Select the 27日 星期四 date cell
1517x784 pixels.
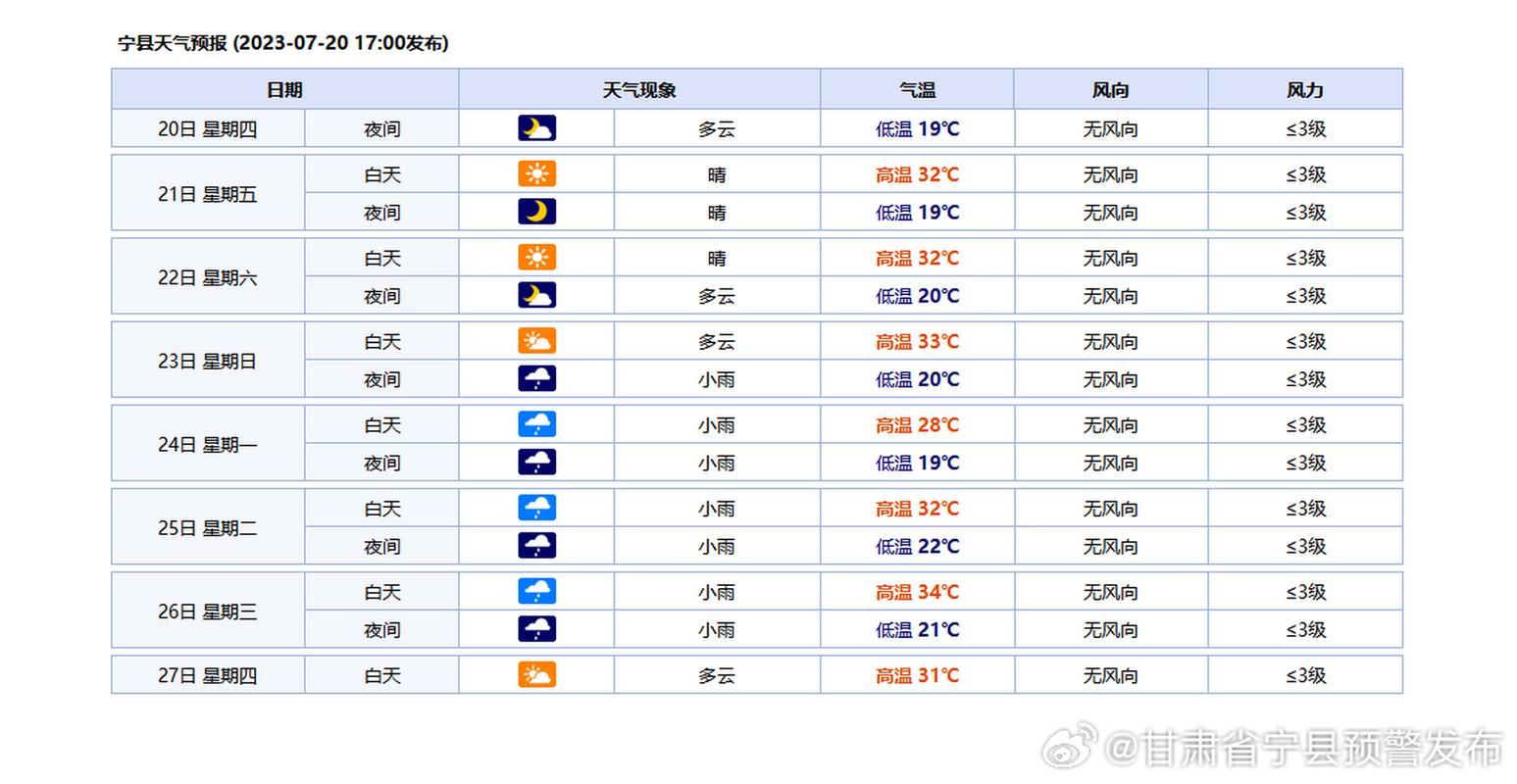tap(208, 674)
